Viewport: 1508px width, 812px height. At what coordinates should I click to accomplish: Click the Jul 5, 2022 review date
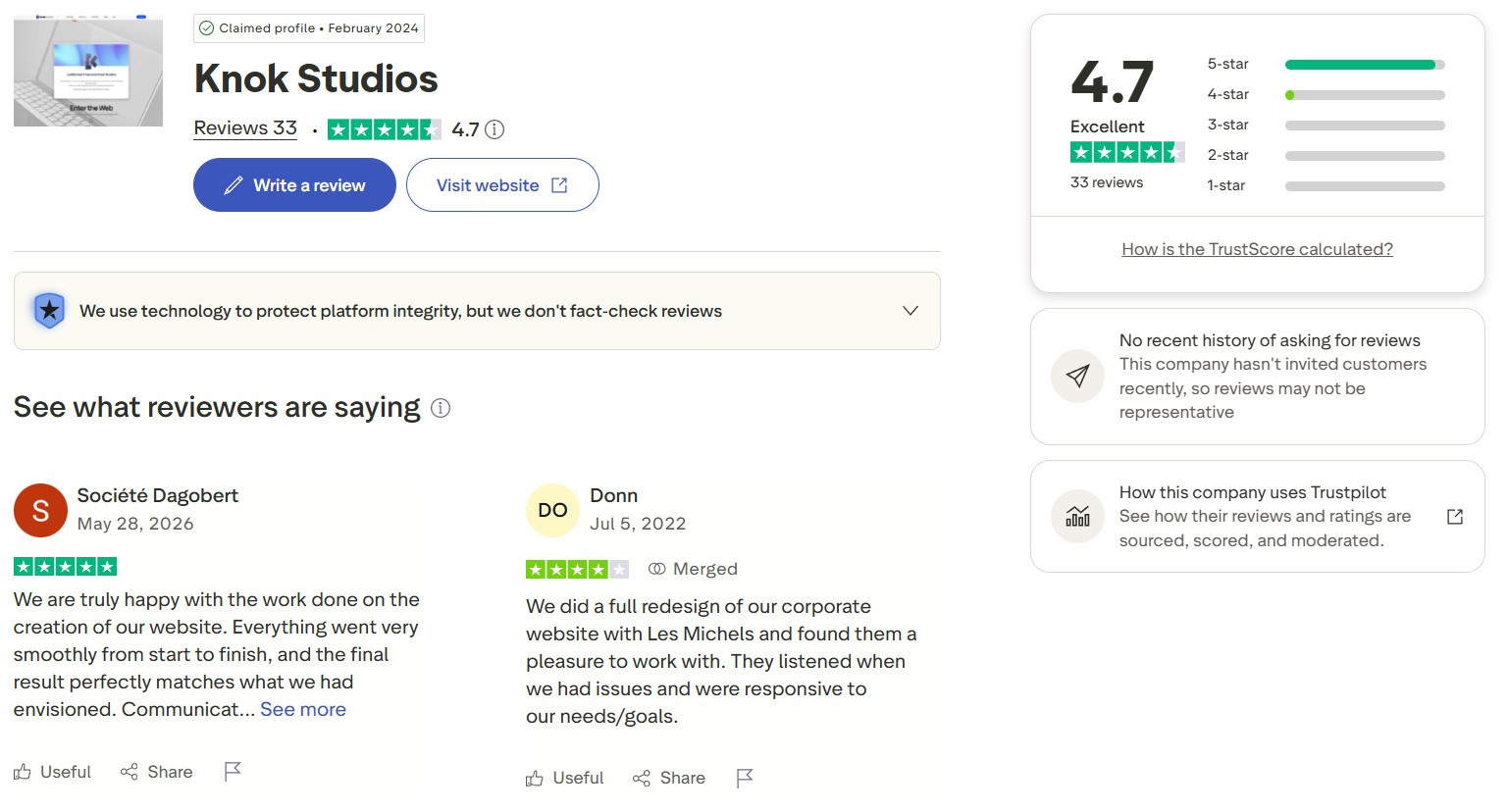[x=638, y=524]
